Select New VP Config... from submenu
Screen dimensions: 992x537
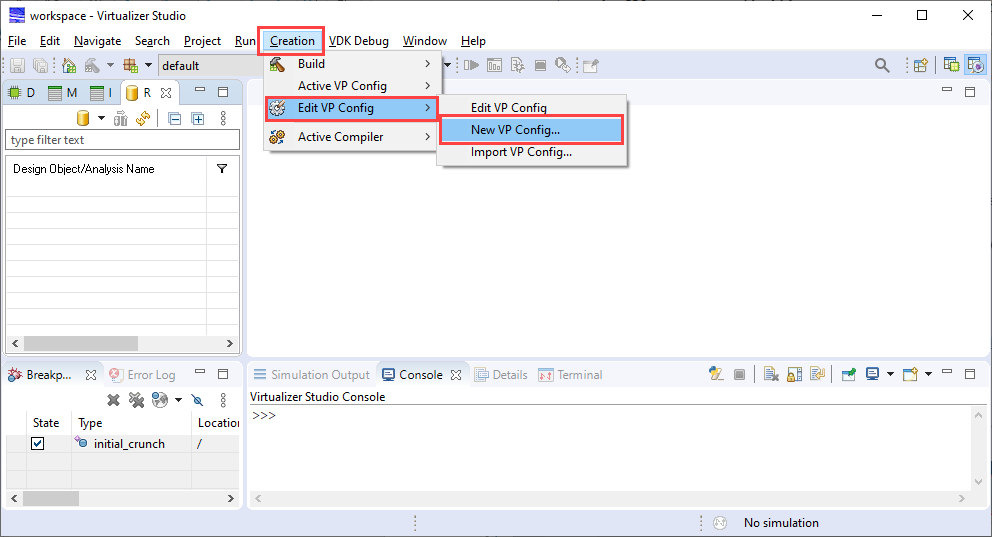(531, 130)
